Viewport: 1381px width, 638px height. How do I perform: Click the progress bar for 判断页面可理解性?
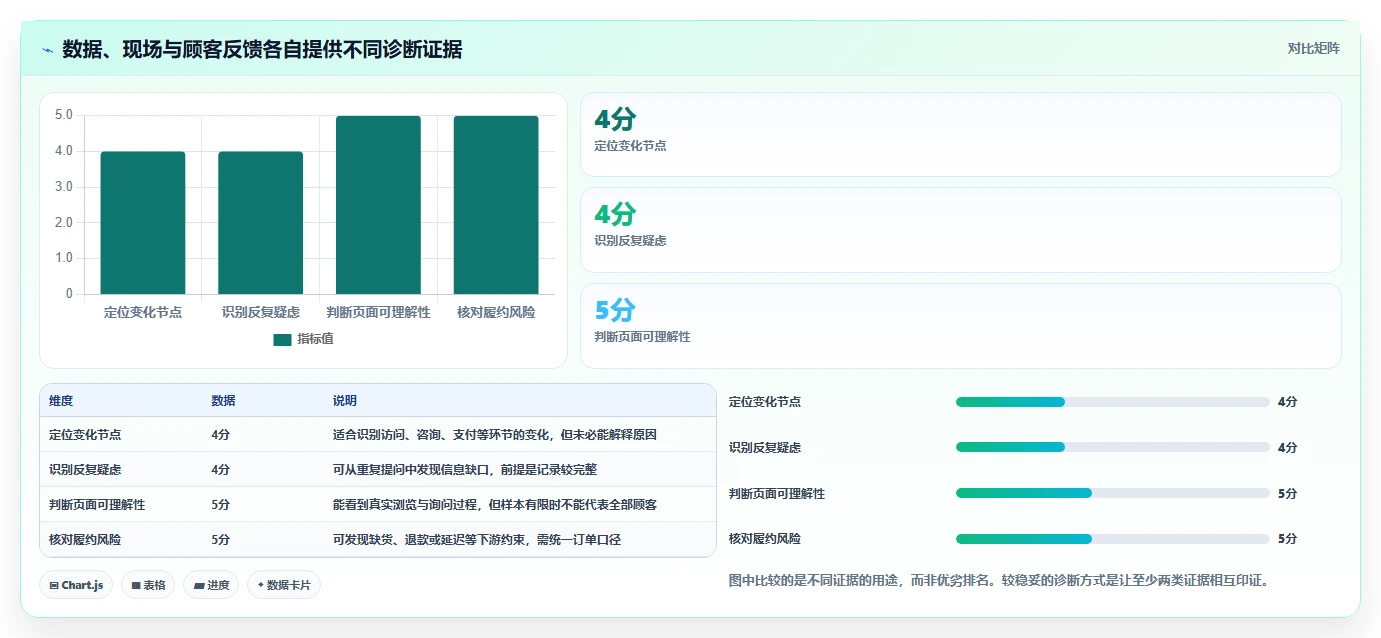1113,493
